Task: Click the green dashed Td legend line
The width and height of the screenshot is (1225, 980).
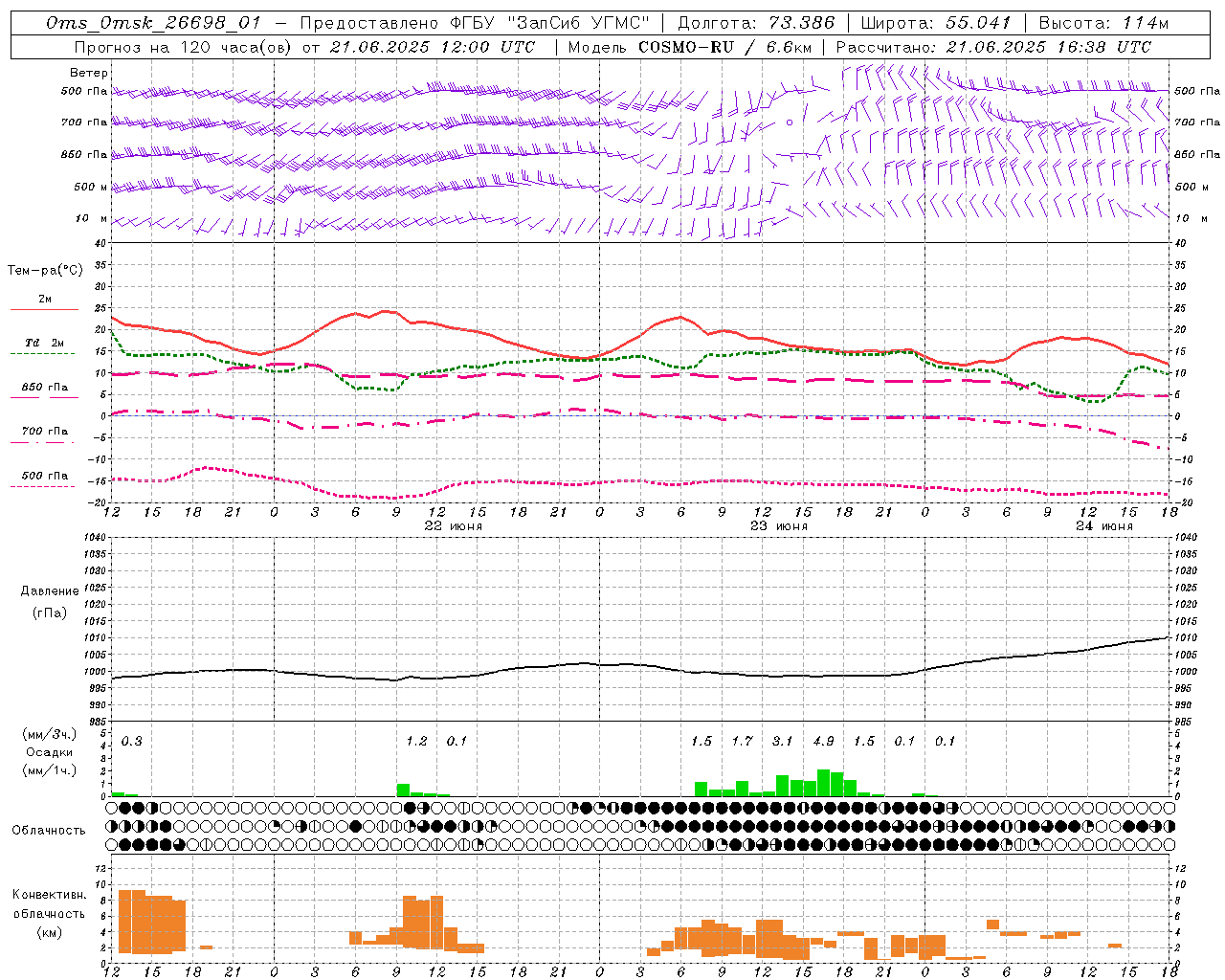Action: click(x=42, y=354)
